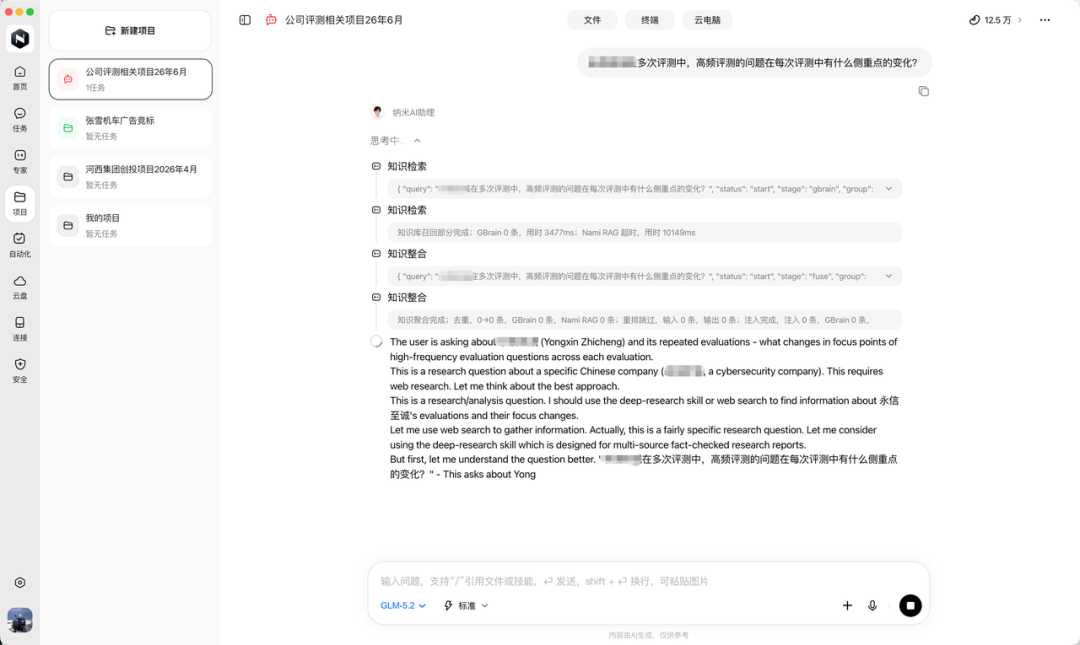Open the 专家 experts sidebar icon
1080x645 pixels.
click(20, 162)
